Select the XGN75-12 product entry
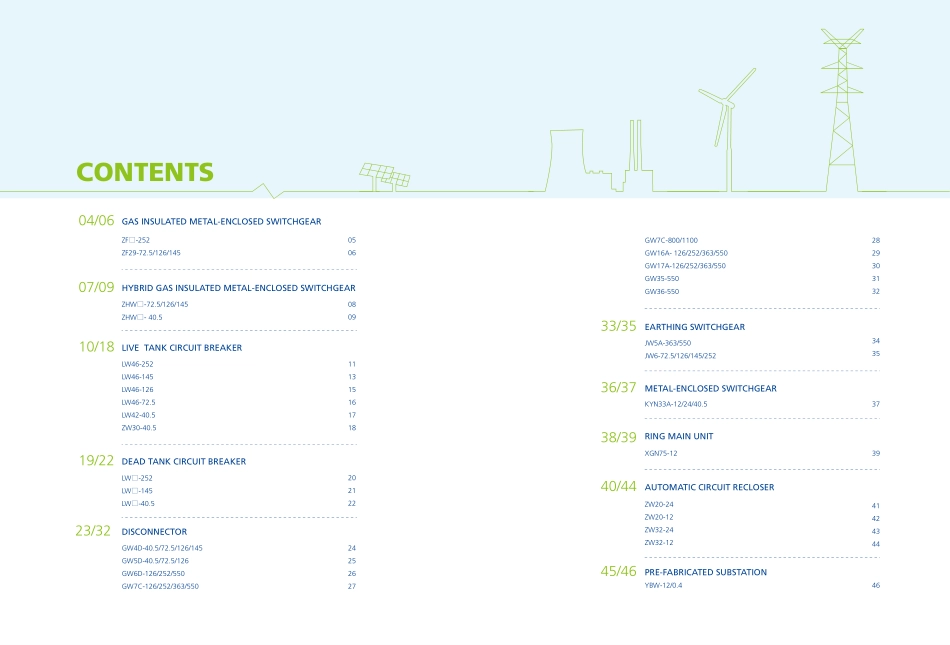 tap(661, 453)
